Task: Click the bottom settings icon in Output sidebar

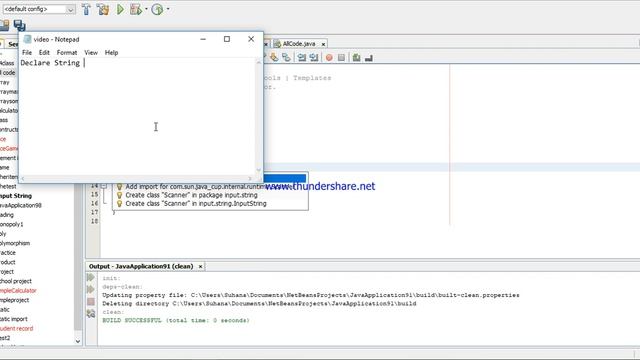Action: [x=91, y=313]
